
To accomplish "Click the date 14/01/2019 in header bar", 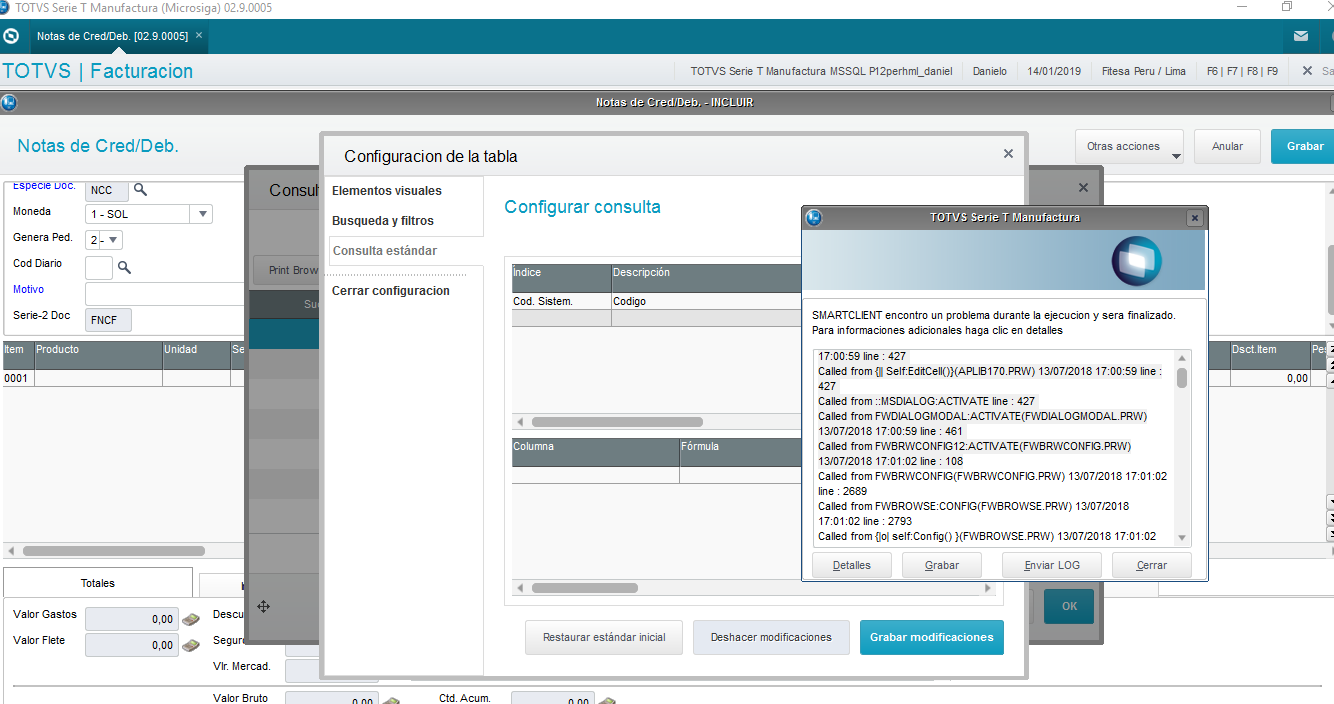I will (1054, 71).
